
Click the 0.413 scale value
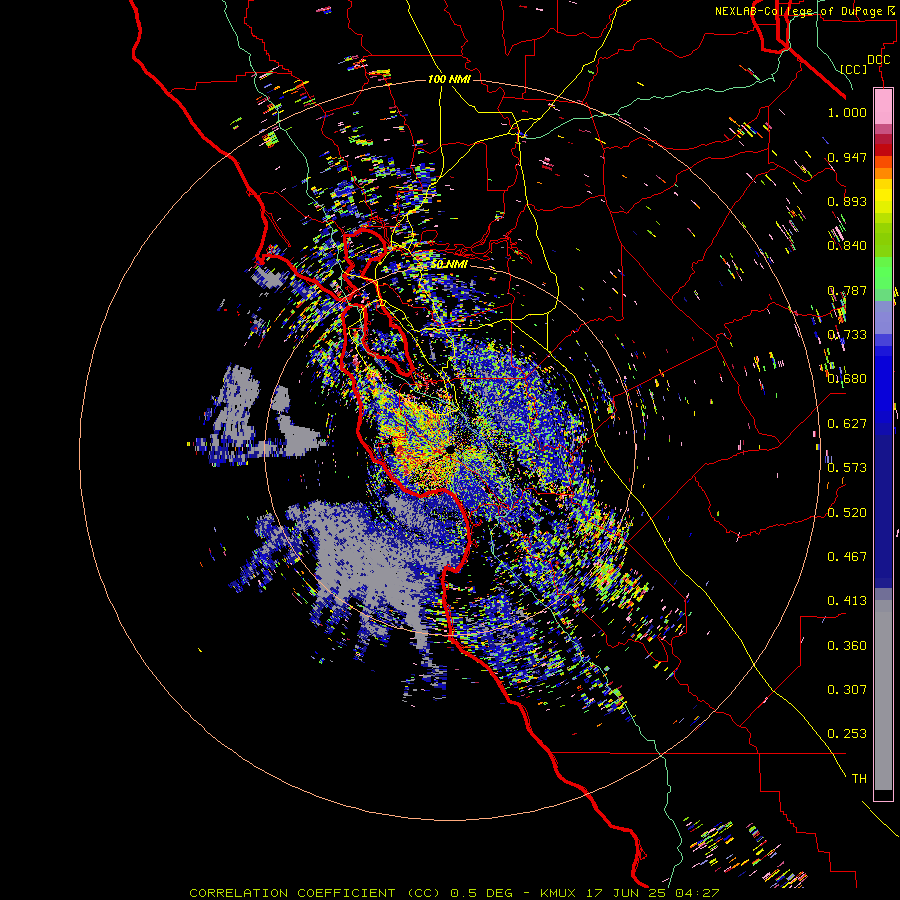coord(847,601)
